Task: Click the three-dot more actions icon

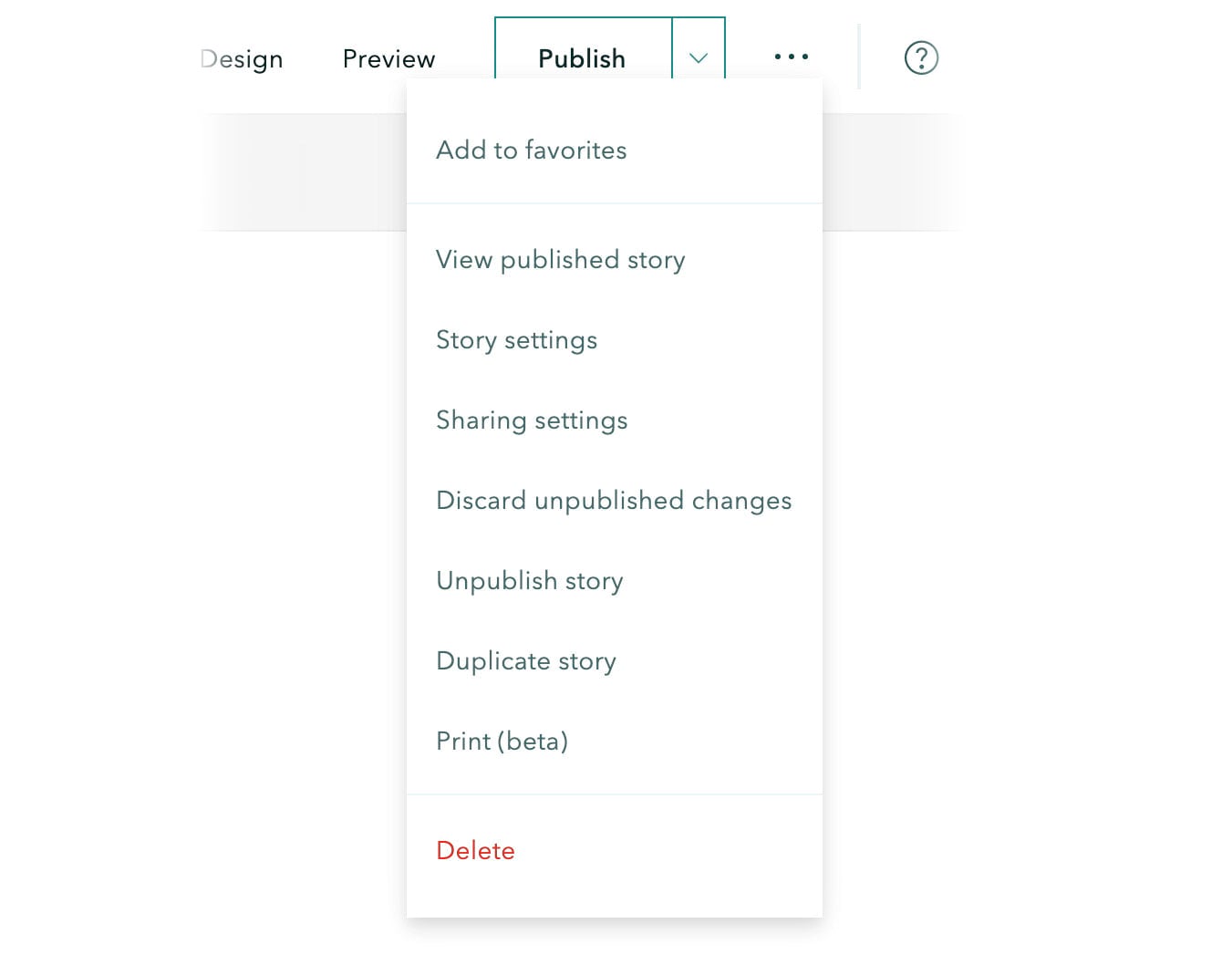Action: (x=791, y=57)
